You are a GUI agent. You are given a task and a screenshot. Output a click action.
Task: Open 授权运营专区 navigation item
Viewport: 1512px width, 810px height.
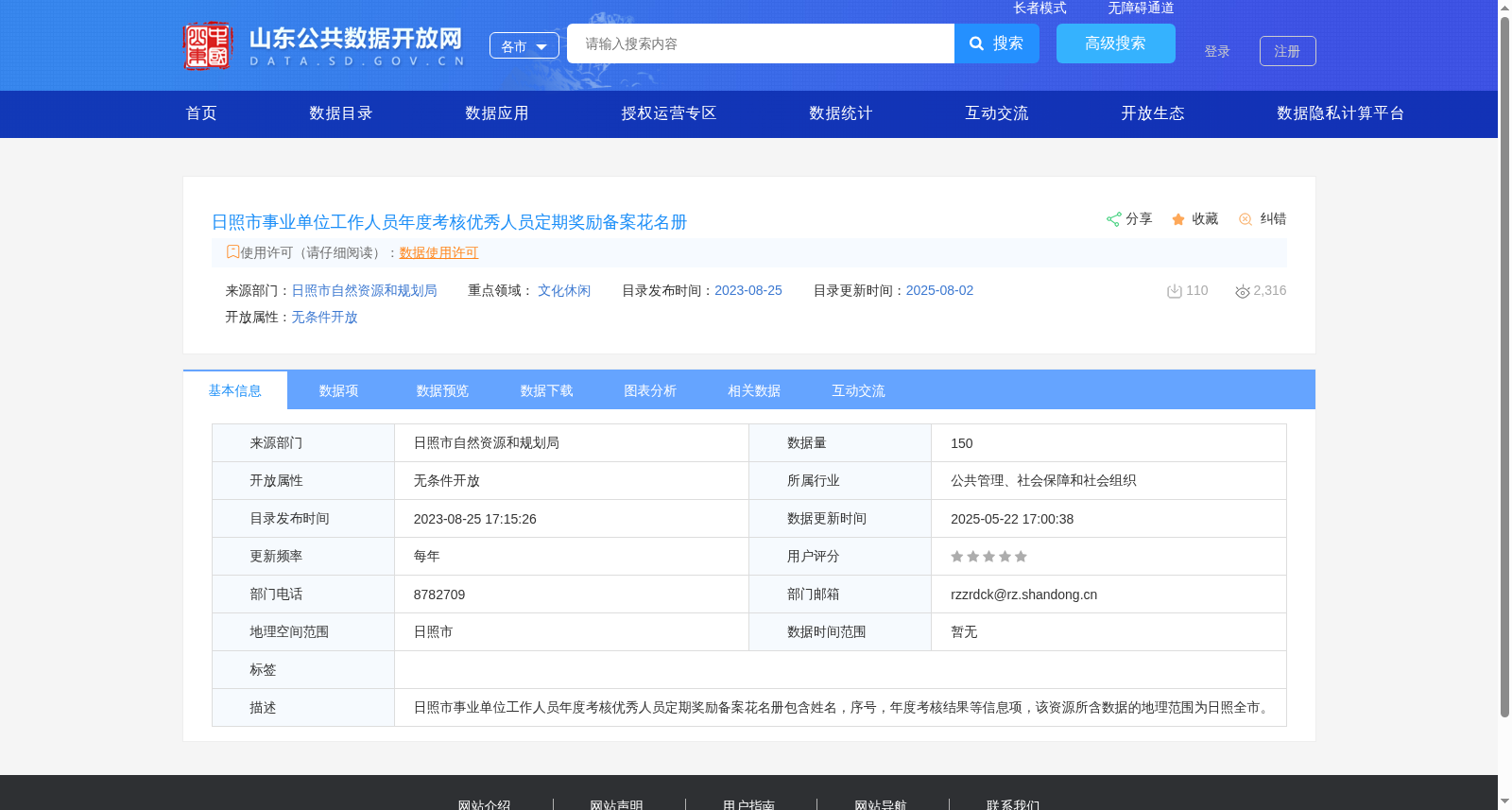click(669, 113)
